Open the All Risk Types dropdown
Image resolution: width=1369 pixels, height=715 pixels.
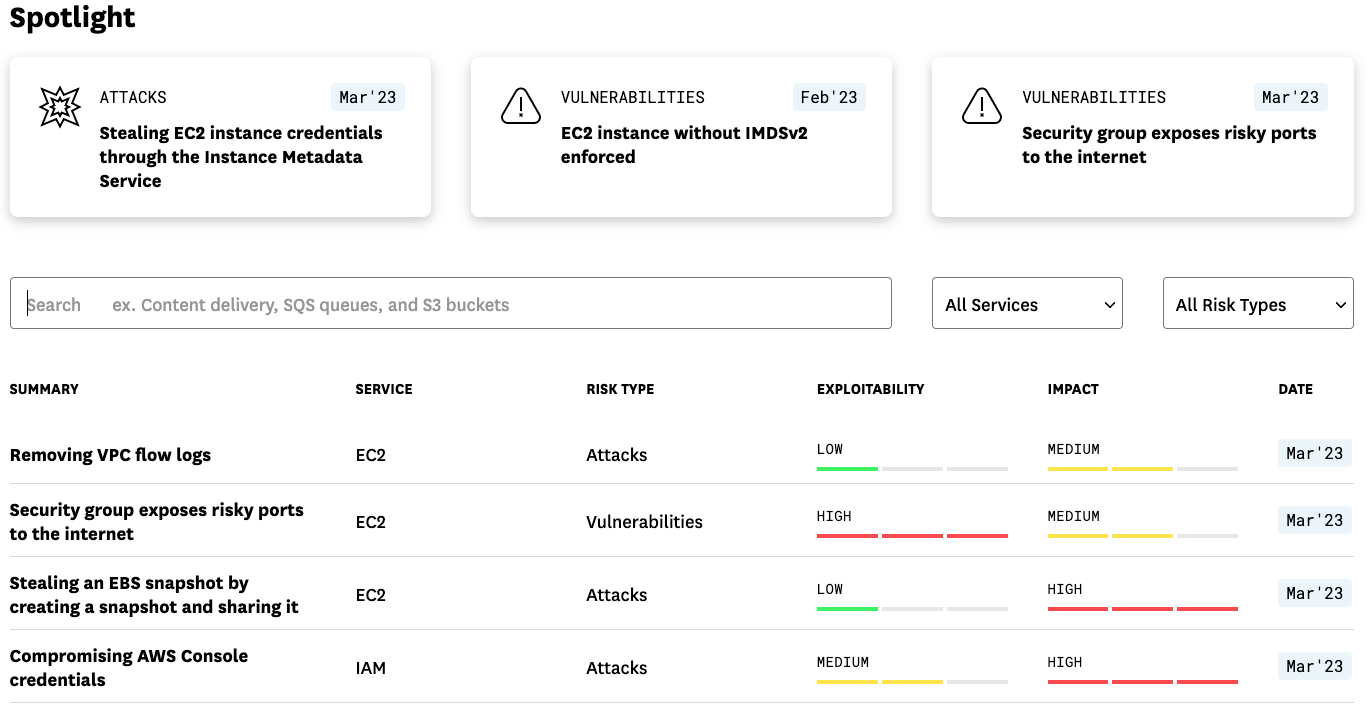click(x=1258, y=303)
